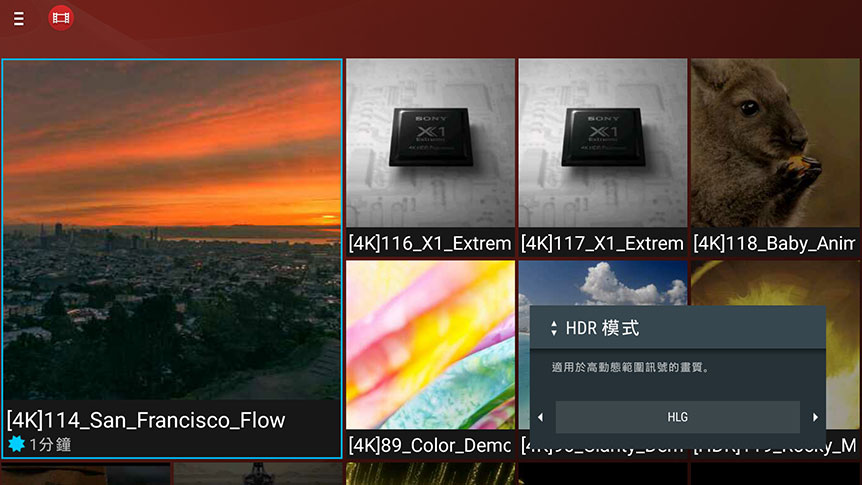This screenshot has width=862, height=485.
Task: Click the [4K]114_San_Francisco_Flow title label
Action: (x=146, y=421)
